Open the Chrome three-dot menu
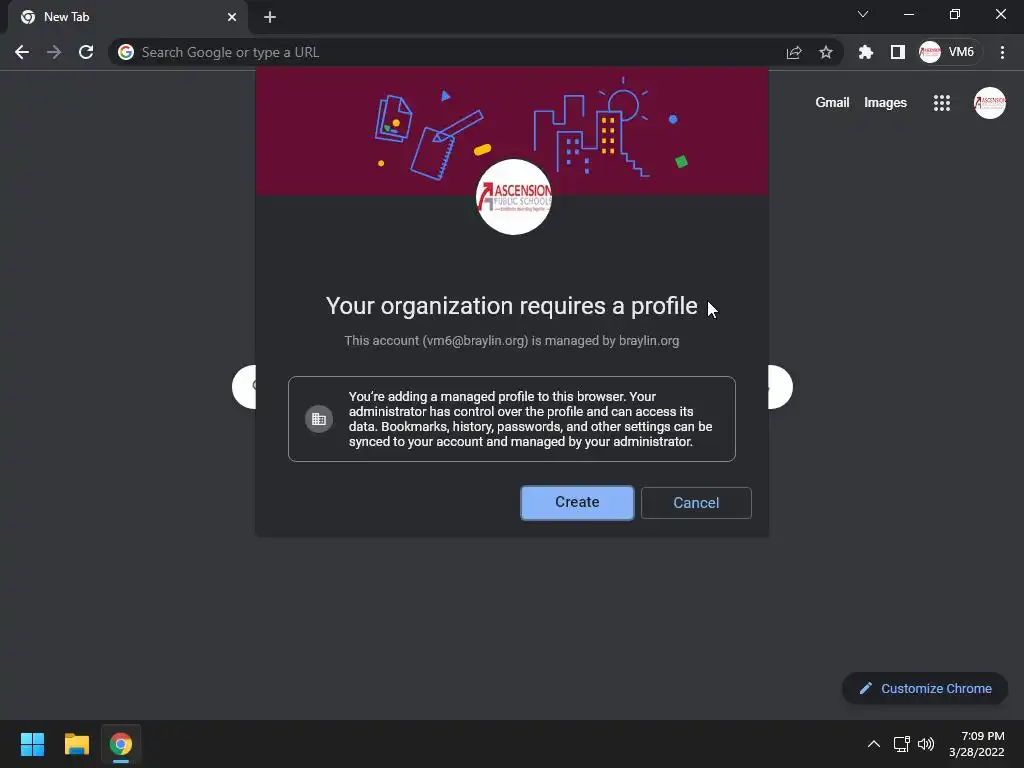The width and height of the screenshot is (1024, 768). pos(1002,52)
